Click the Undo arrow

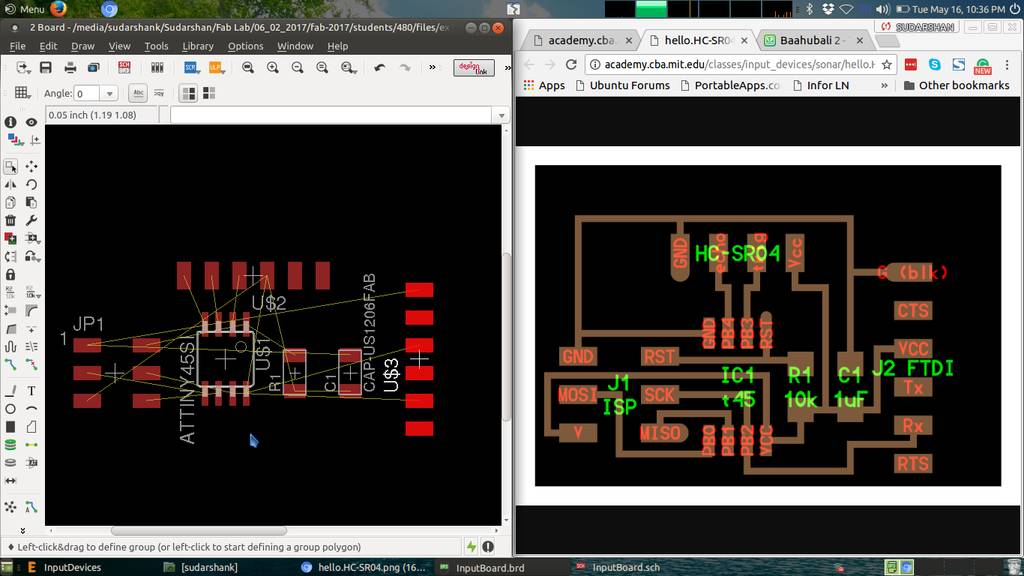[379, 67]
